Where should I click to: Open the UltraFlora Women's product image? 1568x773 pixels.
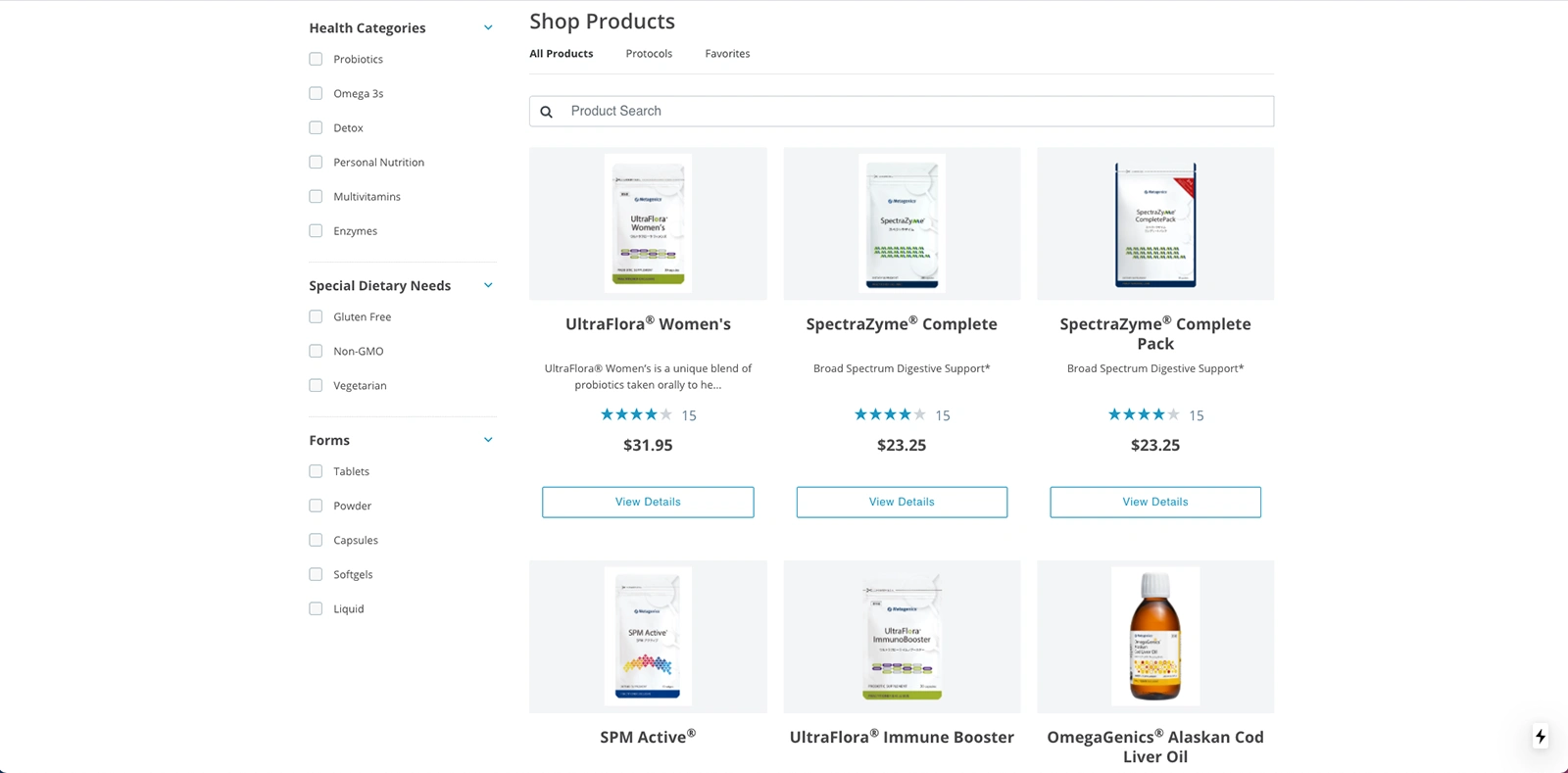[x=648, y=223]
